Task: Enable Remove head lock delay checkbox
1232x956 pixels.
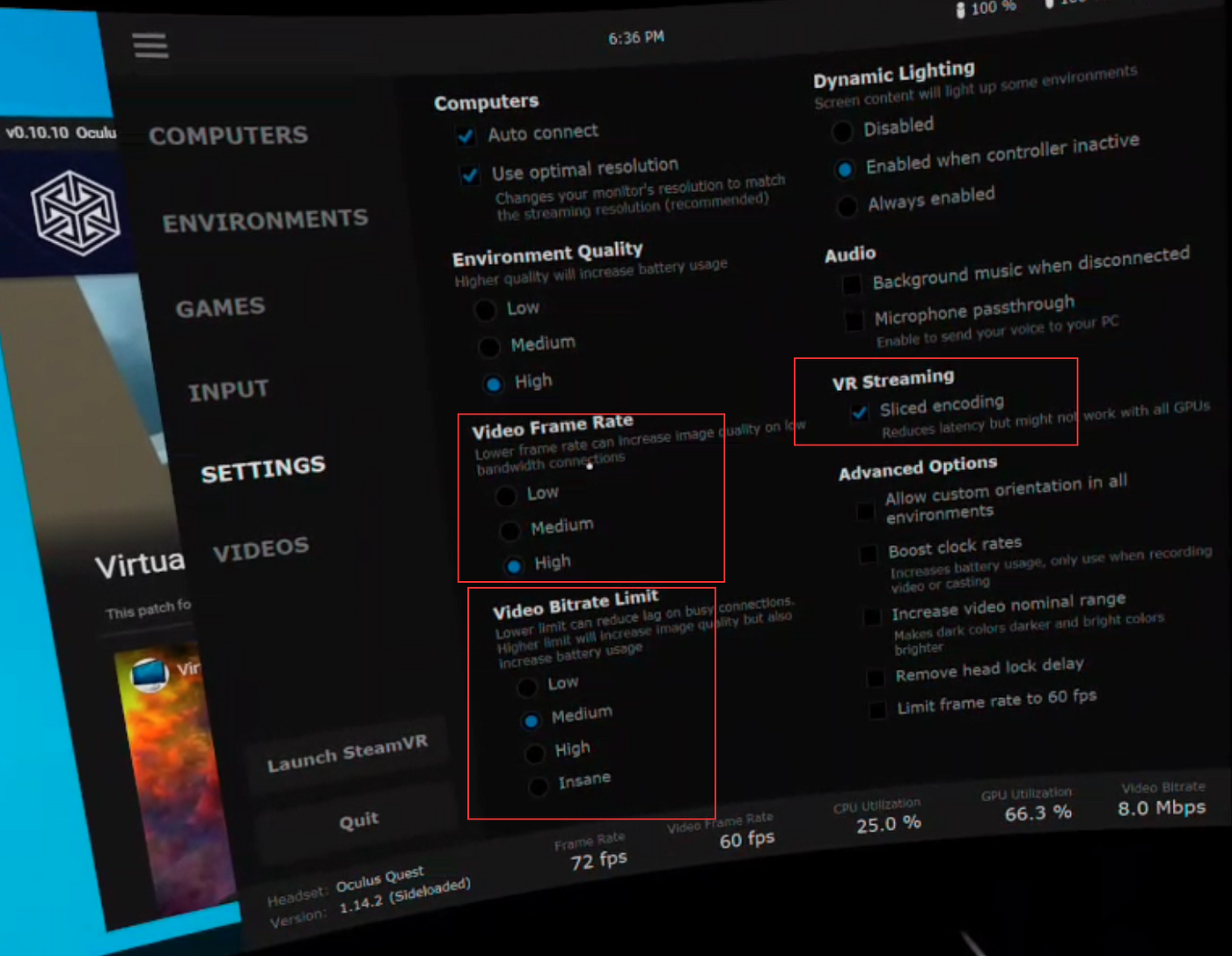Action: [876, 678]
